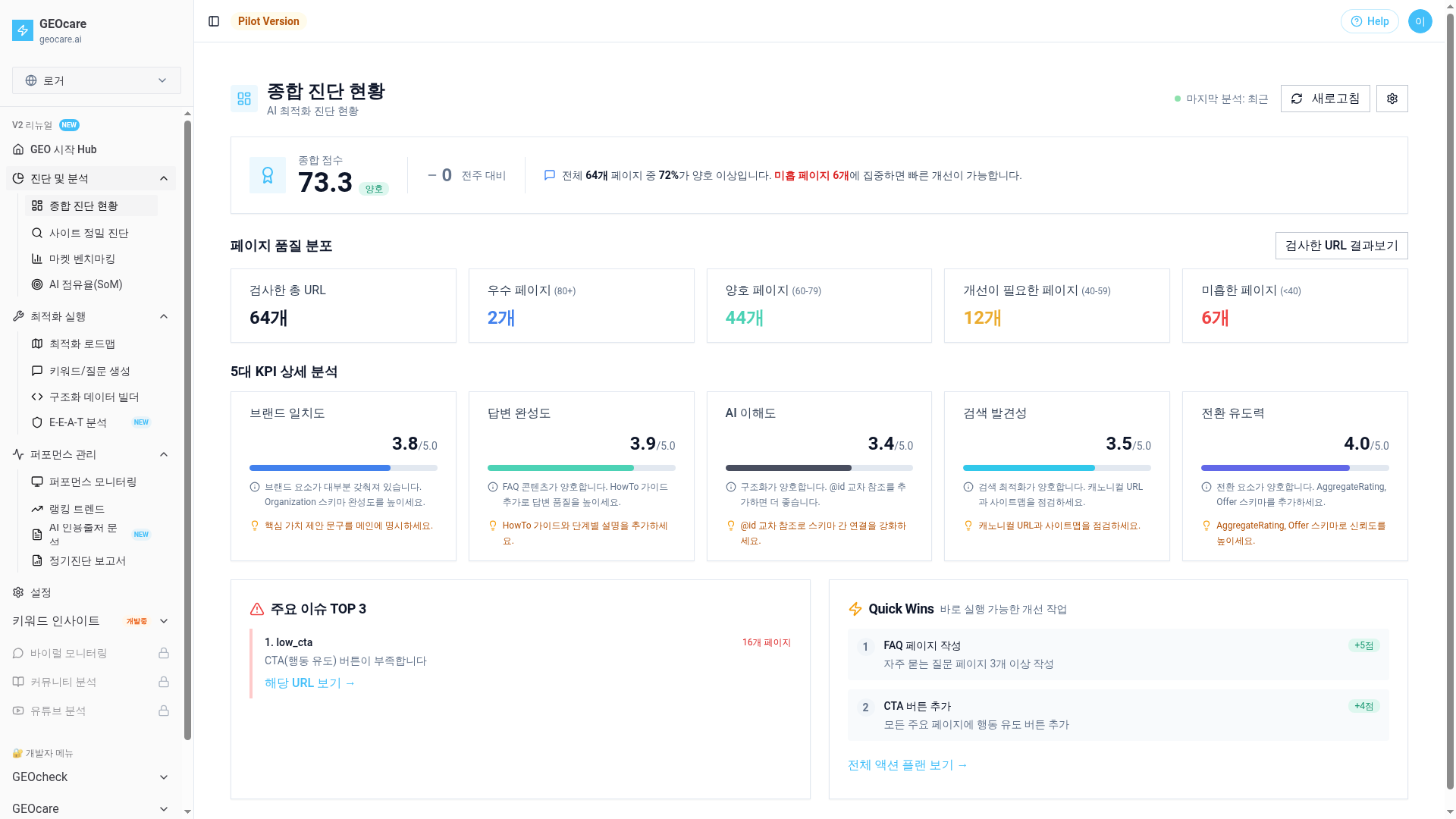
Task: Toggle the sidebar collapse panel icon
Action: 213,21
